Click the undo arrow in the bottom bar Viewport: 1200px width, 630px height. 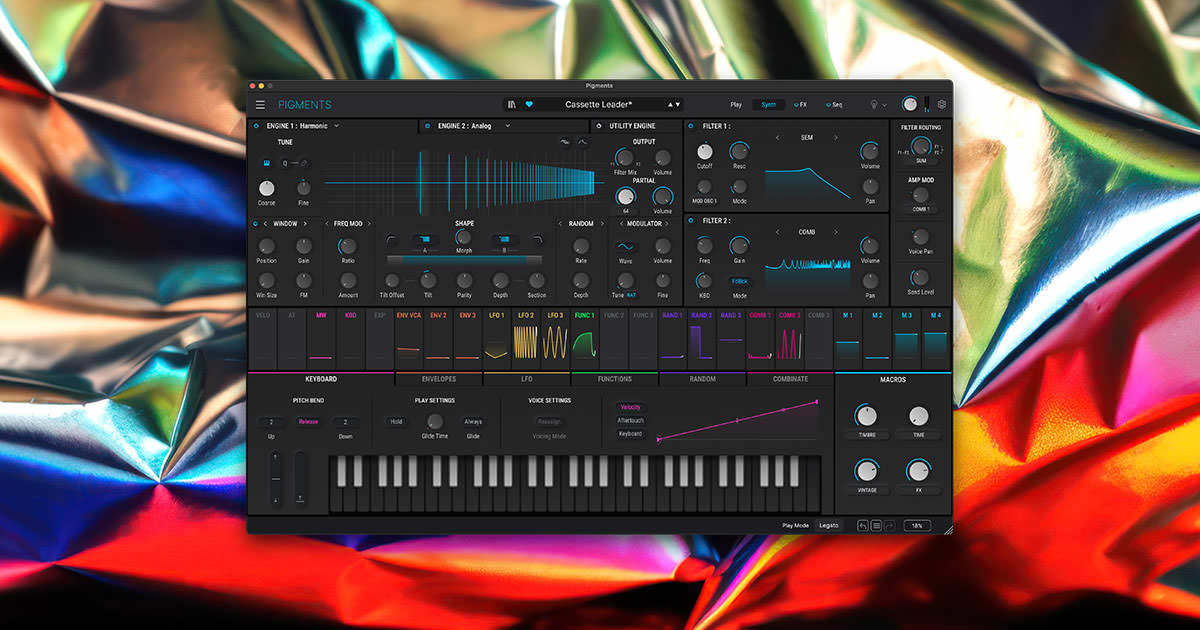tap(862, 525)
